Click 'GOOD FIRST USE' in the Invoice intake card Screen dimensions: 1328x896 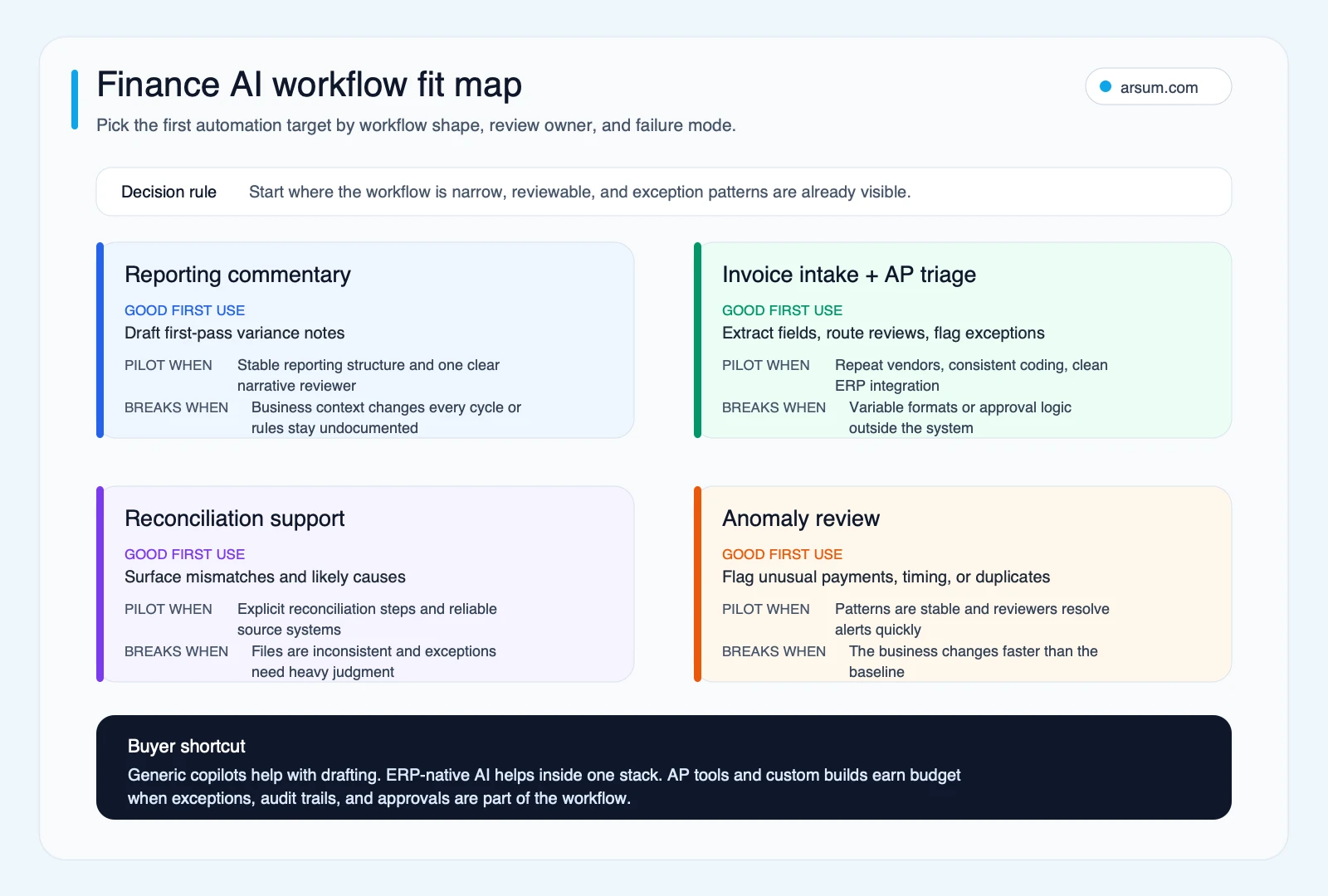pyautogui.click(x=782, y=310)
